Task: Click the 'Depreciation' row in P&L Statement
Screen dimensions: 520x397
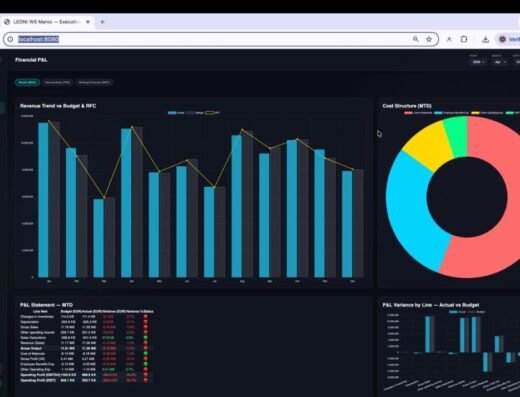Action: pos(87,322)
